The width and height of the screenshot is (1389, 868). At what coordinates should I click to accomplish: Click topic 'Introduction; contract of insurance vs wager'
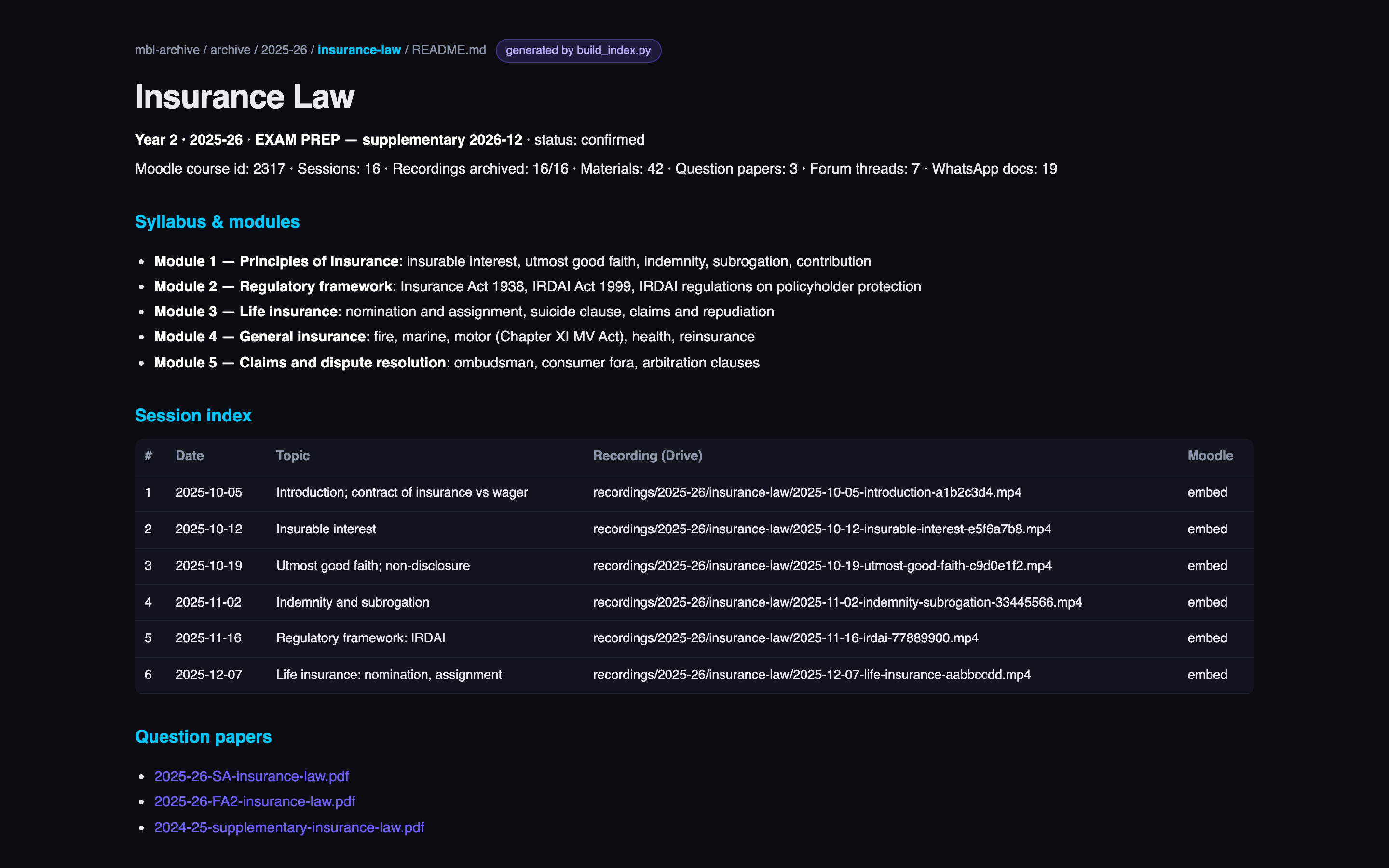(x=402, y=492)
